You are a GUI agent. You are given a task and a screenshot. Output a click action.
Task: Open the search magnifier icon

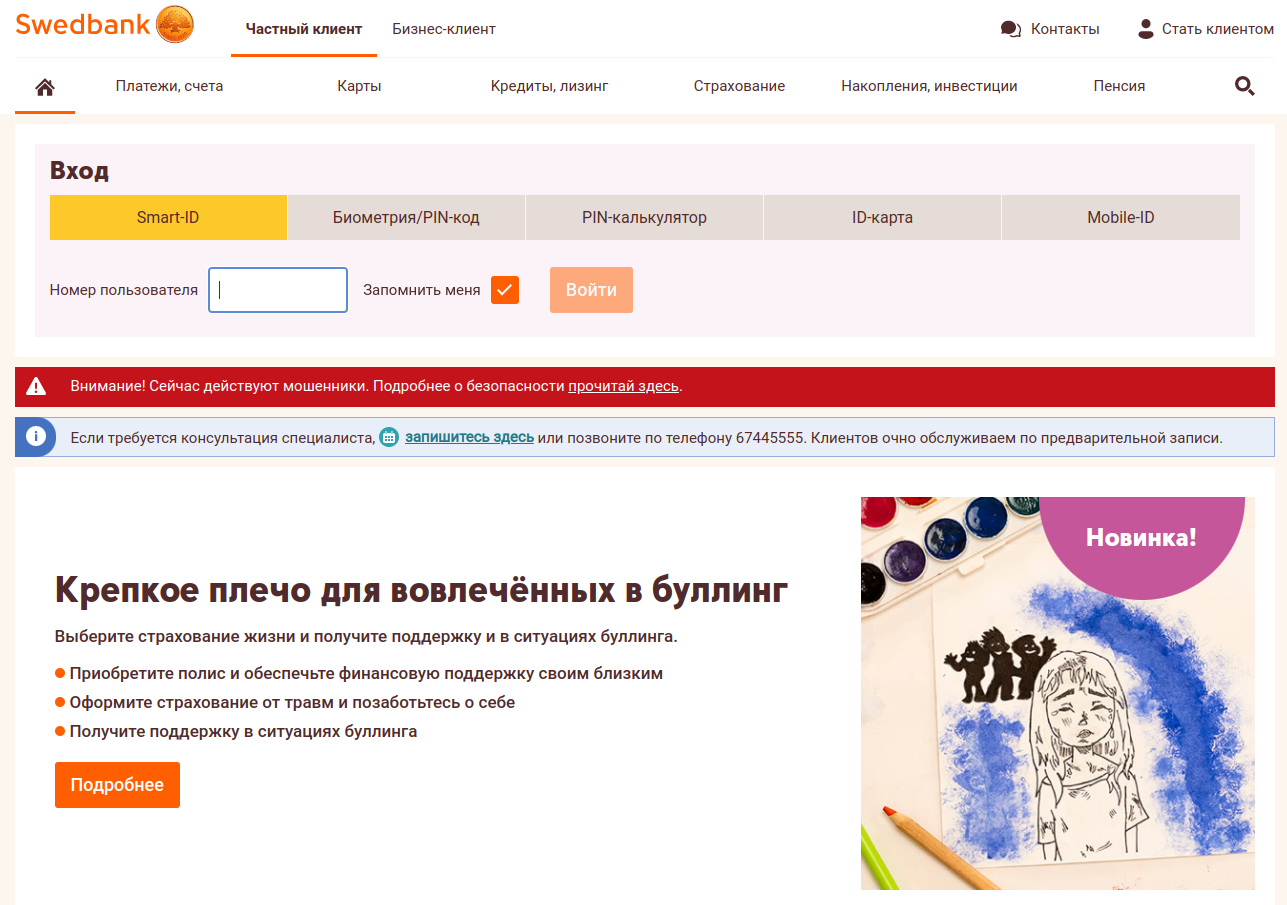click(x=1245, y=86)
